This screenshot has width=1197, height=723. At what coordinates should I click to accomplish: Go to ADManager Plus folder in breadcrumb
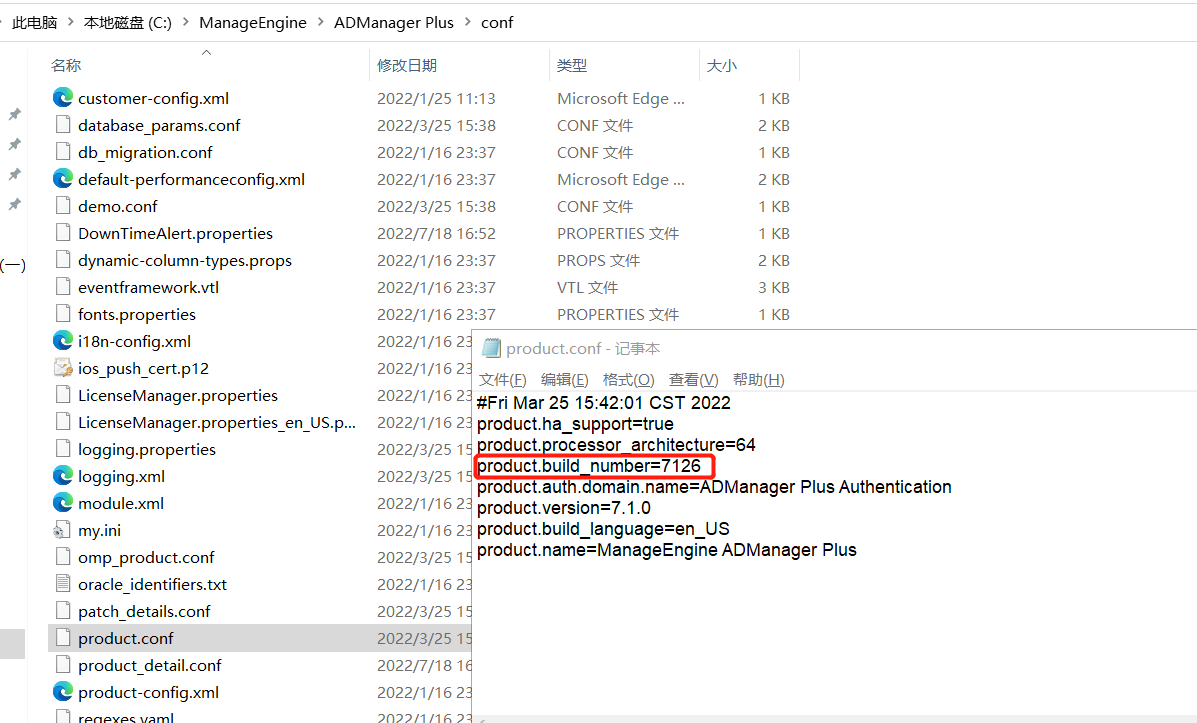[x=393, y=22]
